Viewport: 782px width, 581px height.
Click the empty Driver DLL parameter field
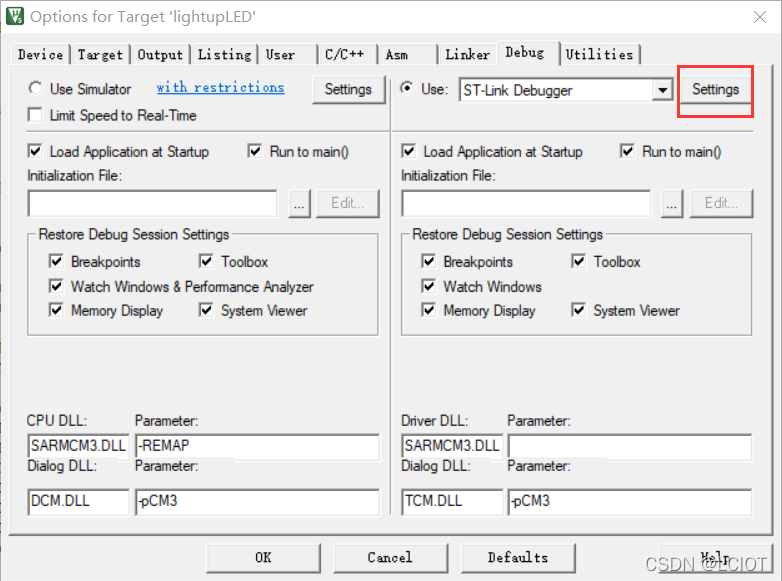(630, 446)
